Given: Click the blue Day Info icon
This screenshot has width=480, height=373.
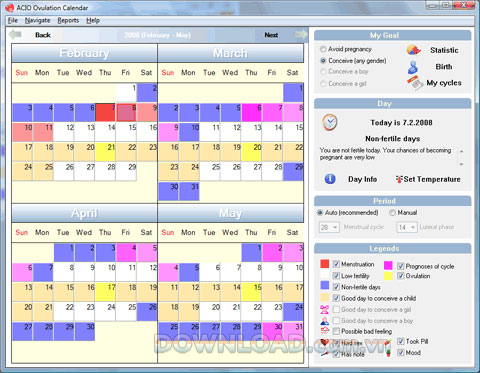Looking at the screenshot, I should (330, 179).
